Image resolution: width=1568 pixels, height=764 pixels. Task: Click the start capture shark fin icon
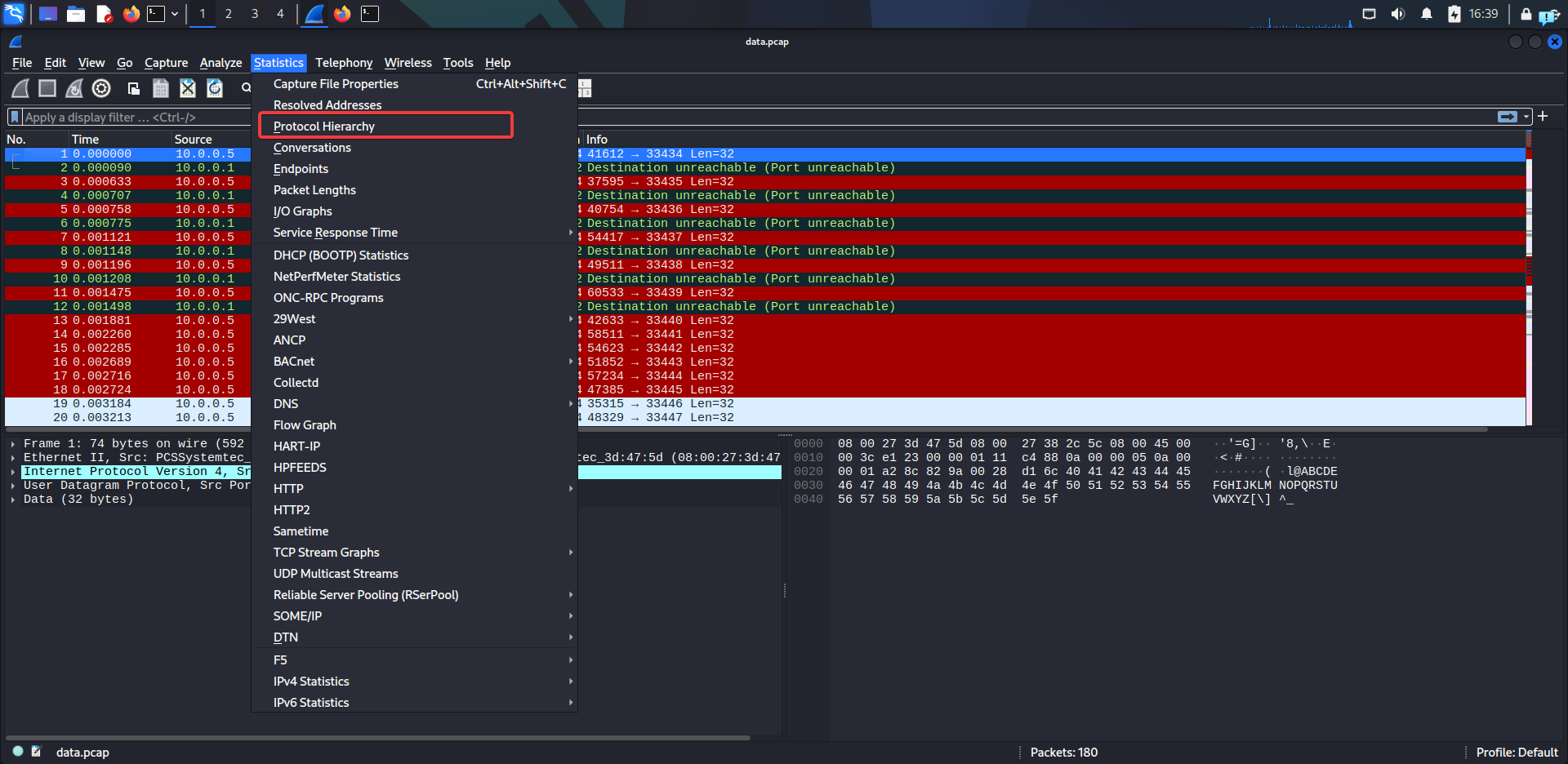click(x=21, y=88)
